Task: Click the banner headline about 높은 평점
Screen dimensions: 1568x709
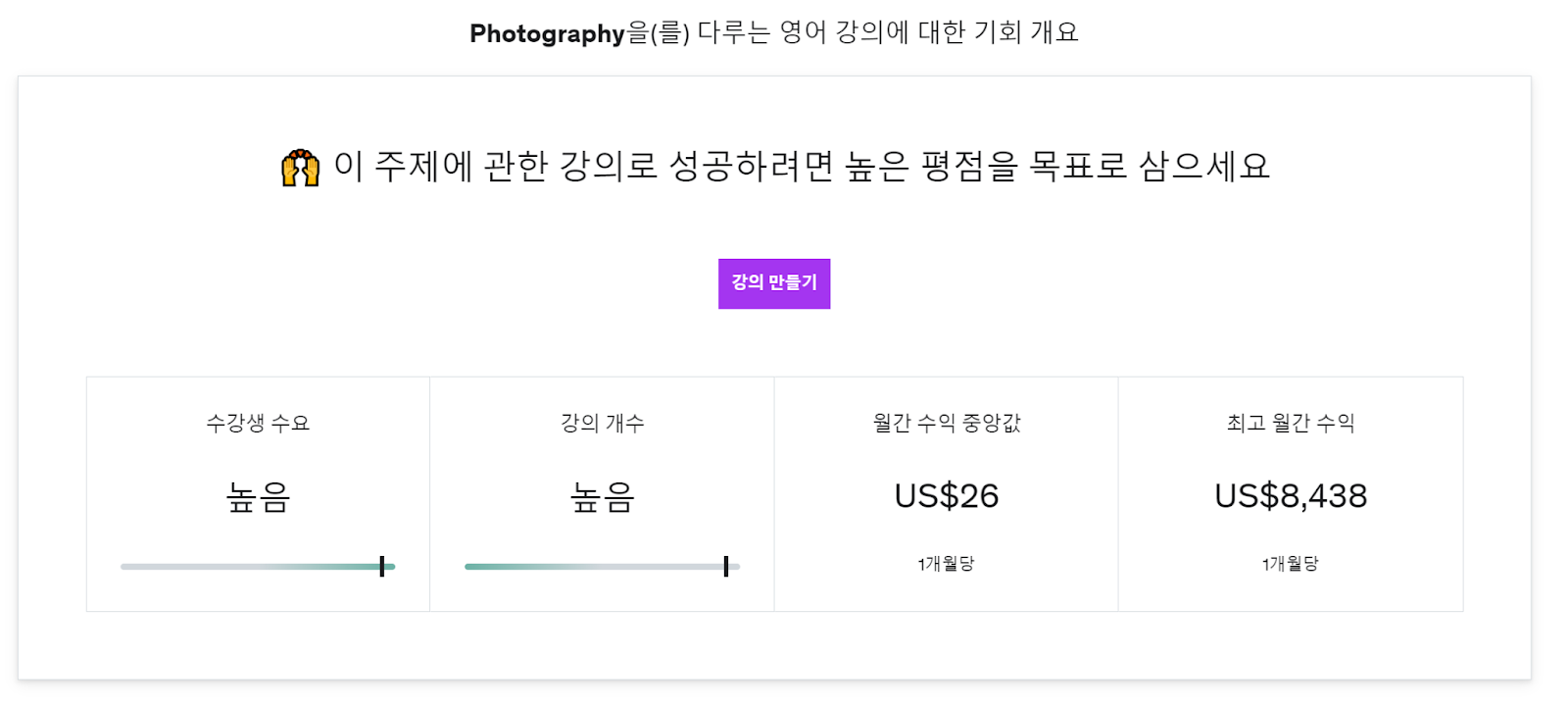Action: coord(802,167)
